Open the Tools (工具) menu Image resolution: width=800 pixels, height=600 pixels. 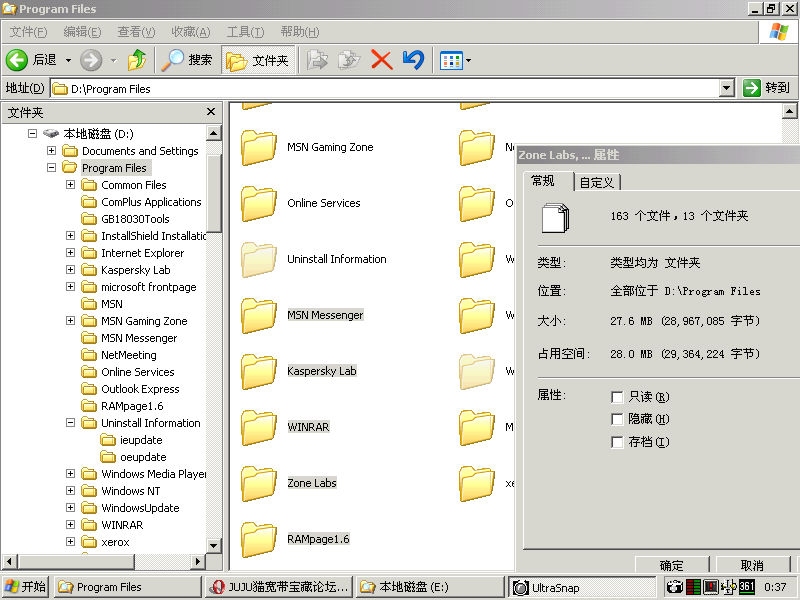[x=245, y=32]
